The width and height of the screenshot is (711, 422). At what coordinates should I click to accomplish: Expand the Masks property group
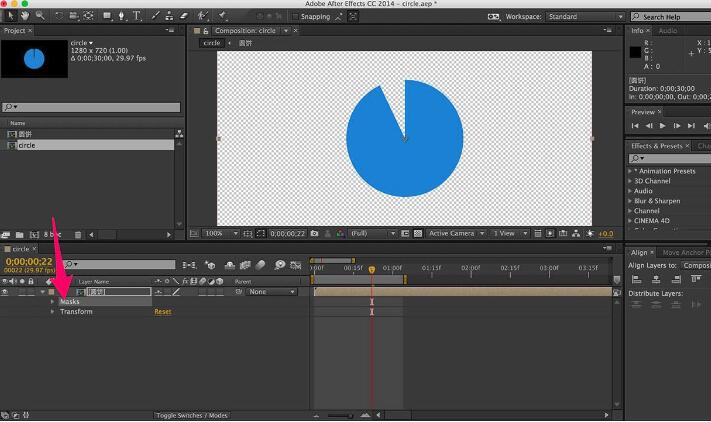53,301
